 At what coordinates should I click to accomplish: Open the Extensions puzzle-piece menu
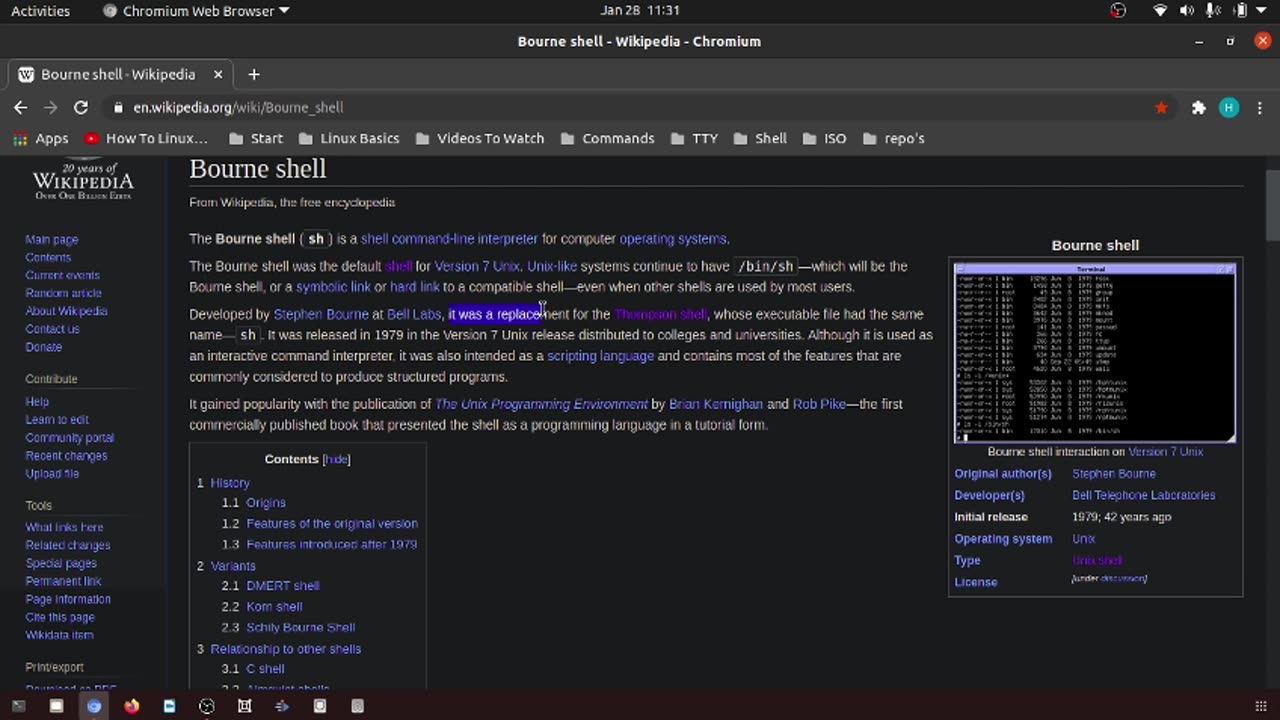click(x=1198, y=107)
